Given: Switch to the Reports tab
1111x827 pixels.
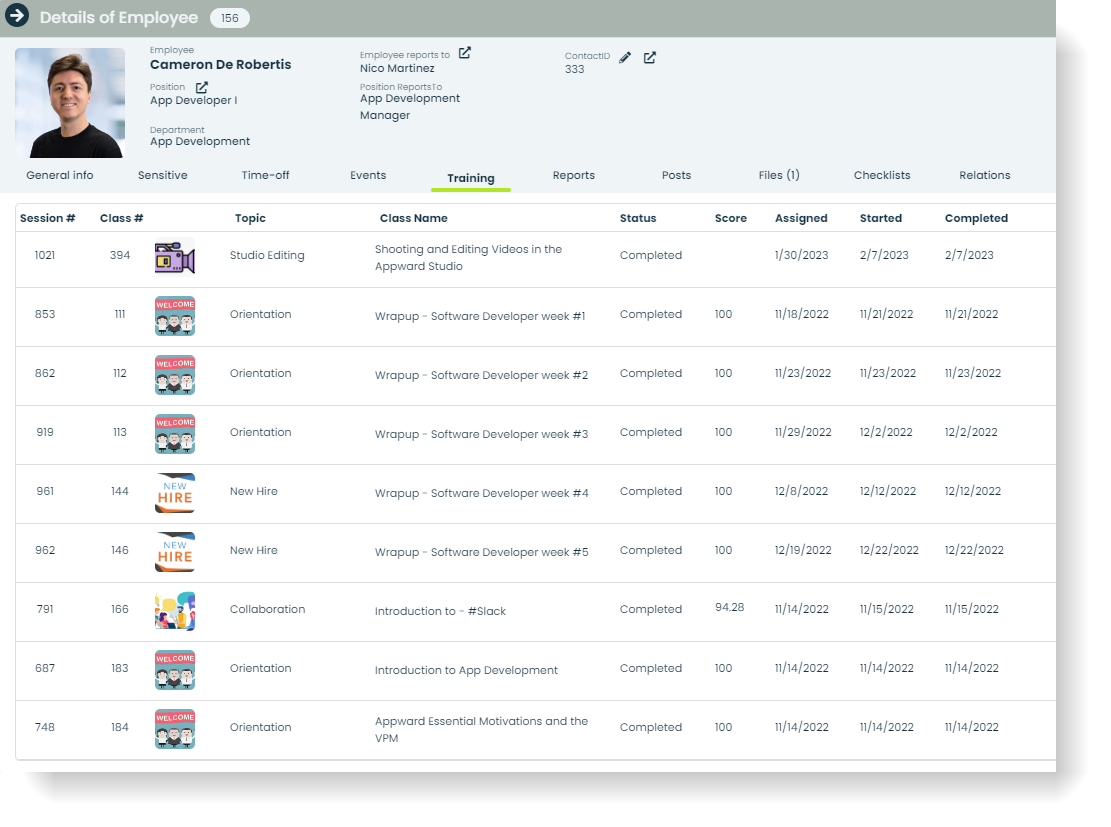Looking at the screenshot, I should 573,175.
